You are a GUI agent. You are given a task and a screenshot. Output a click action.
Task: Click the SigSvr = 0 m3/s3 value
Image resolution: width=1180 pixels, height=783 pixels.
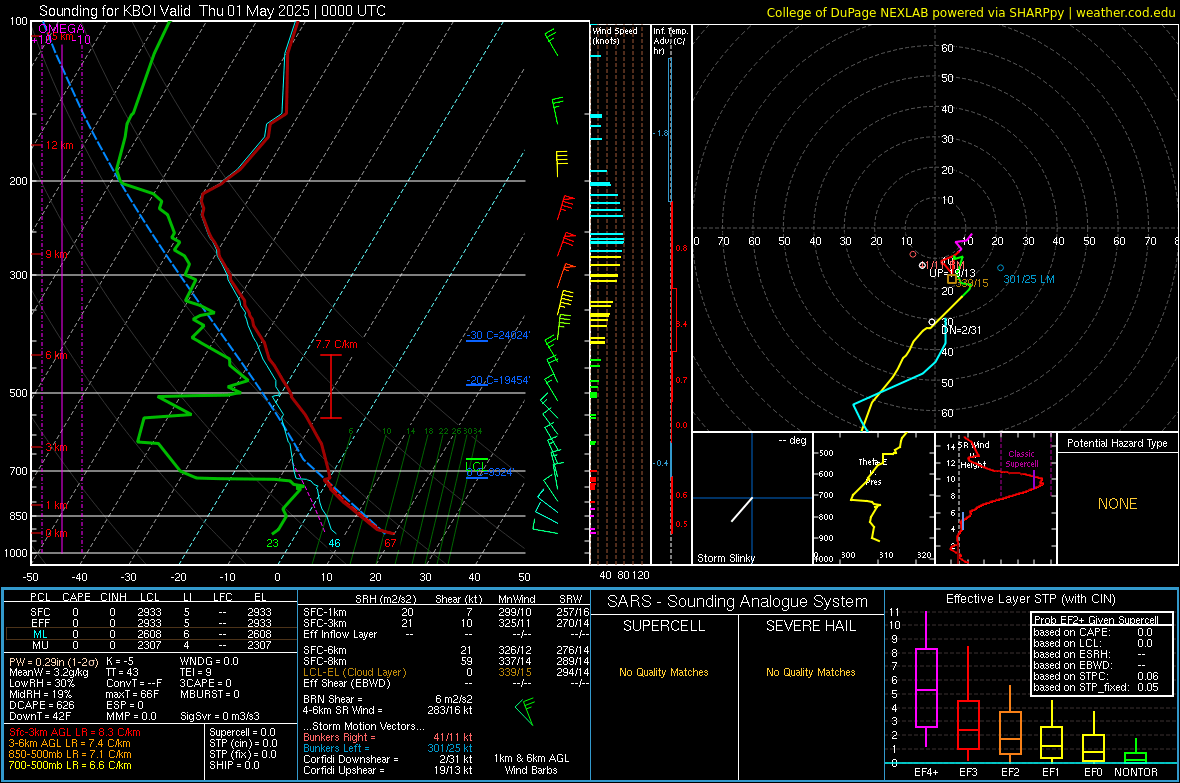click(220, 717)
